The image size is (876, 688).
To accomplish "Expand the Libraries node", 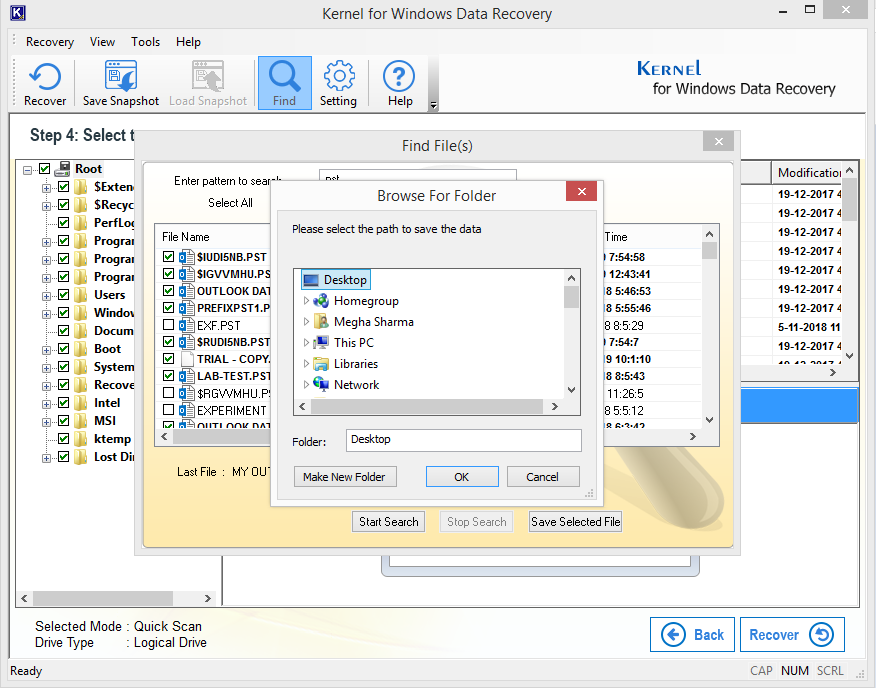I will click(x=306, y=364).
